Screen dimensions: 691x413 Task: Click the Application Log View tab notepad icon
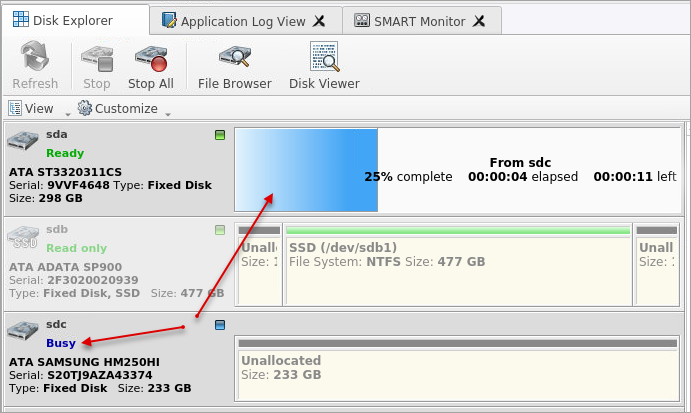click(169, 20)
